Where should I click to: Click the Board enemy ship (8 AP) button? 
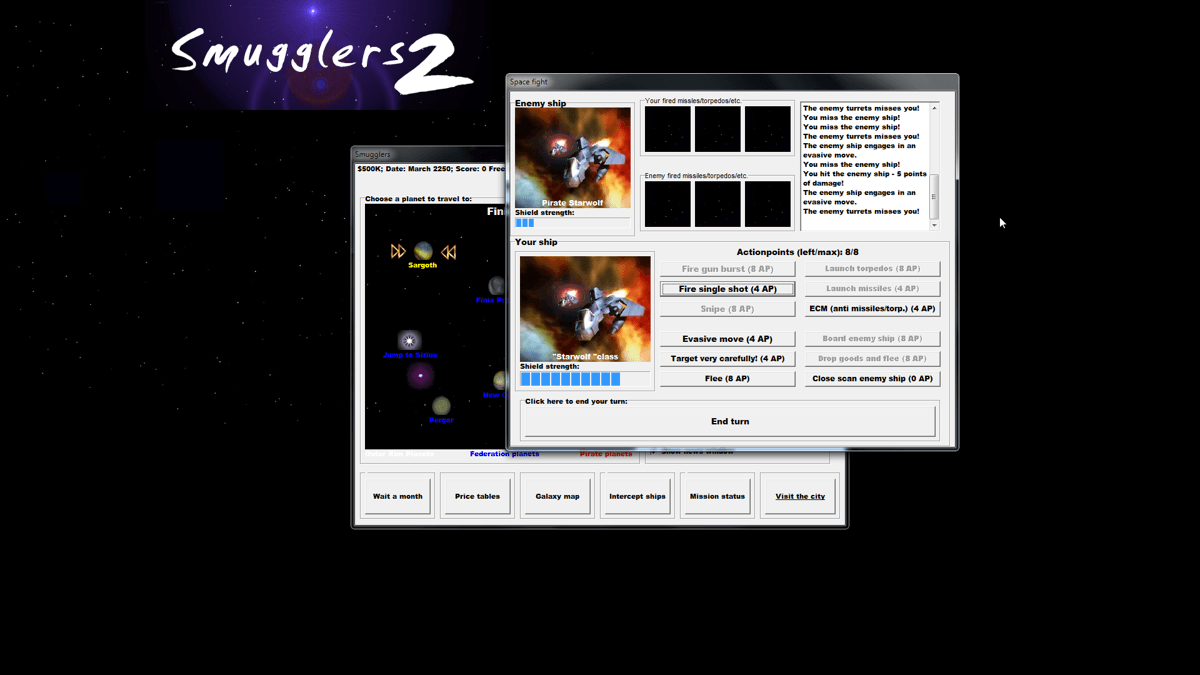(x=872, y=339)
